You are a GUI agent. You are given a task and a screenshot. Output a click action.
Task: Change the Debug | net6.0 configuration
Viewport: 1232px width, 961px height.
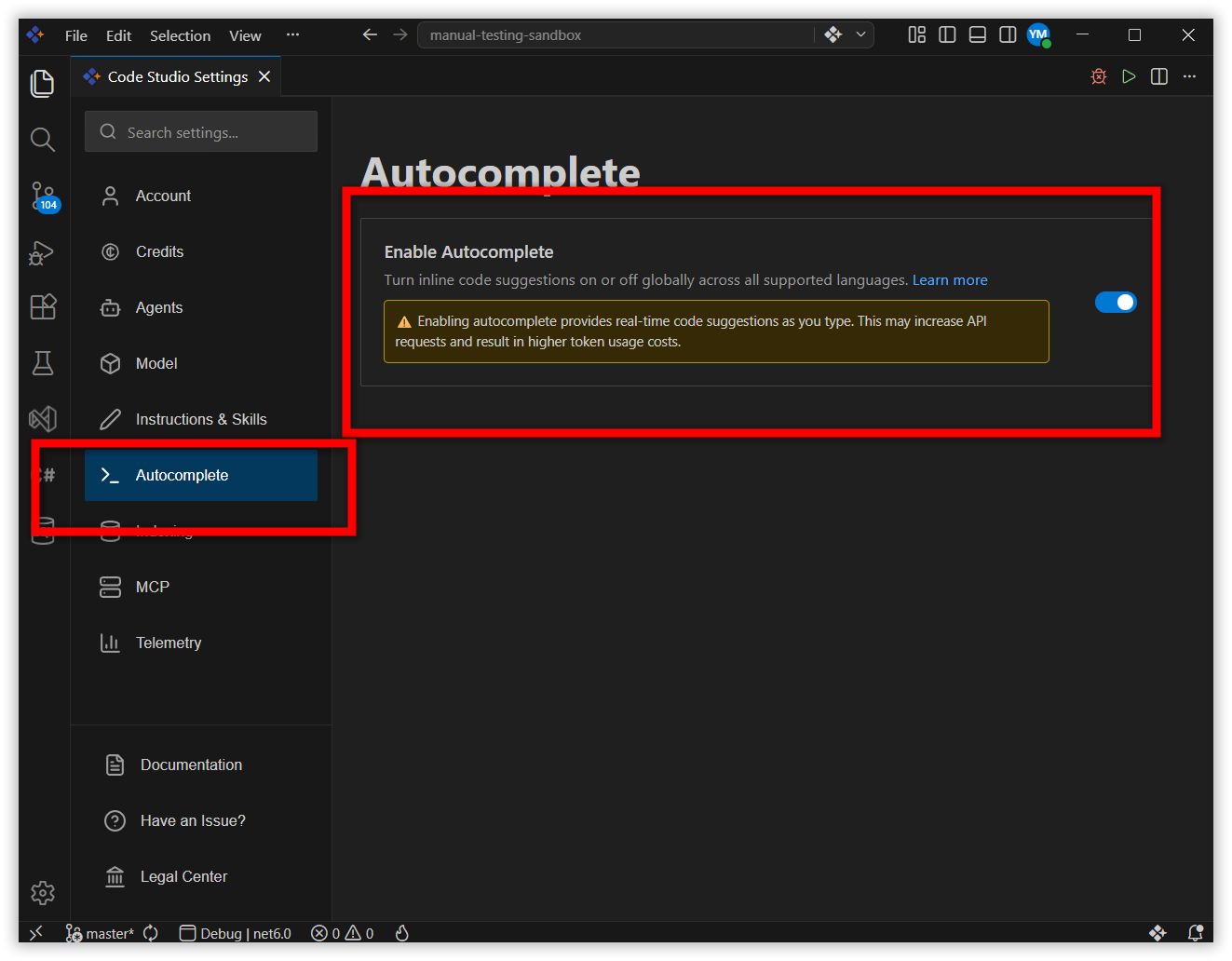pyautogui.click(x=236, y=933)
